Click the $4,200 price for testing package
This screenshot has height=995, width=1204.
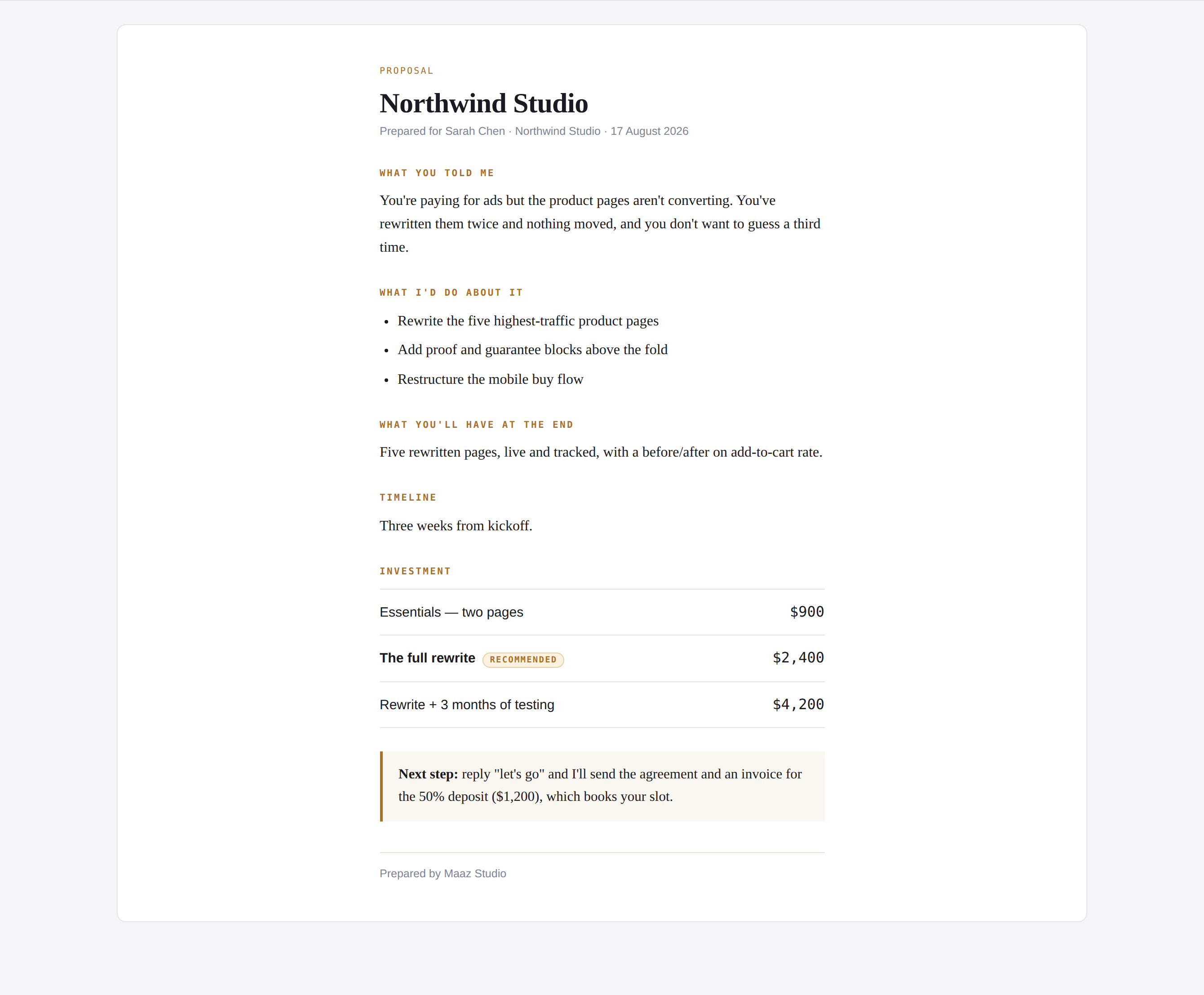click(x=798, y=704)
